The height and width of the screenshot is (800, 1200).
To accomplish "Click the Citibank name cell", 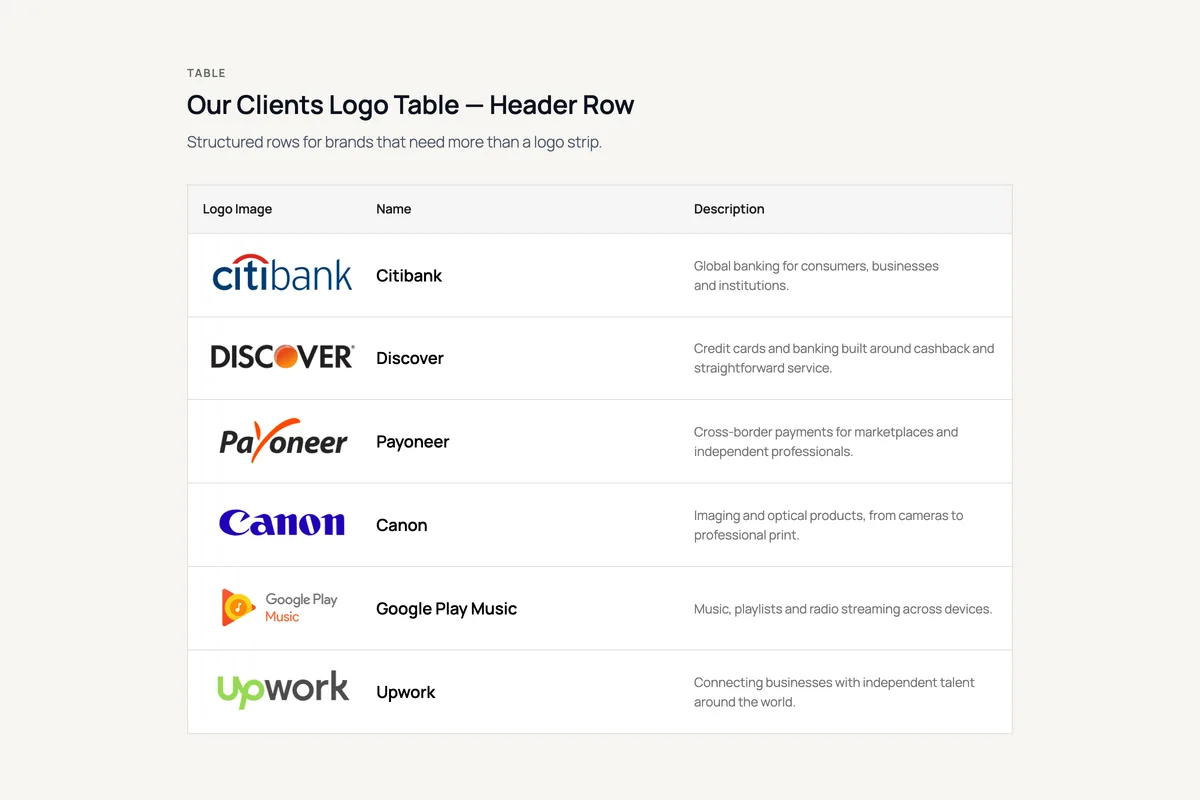I will tap(409, 276).
